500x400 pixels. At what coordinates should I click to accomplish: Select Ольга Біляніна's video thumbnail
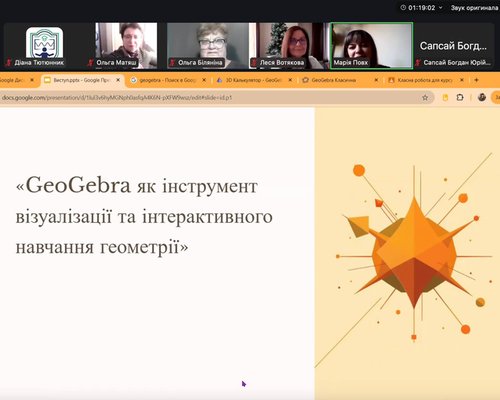(x=208, y=46)
